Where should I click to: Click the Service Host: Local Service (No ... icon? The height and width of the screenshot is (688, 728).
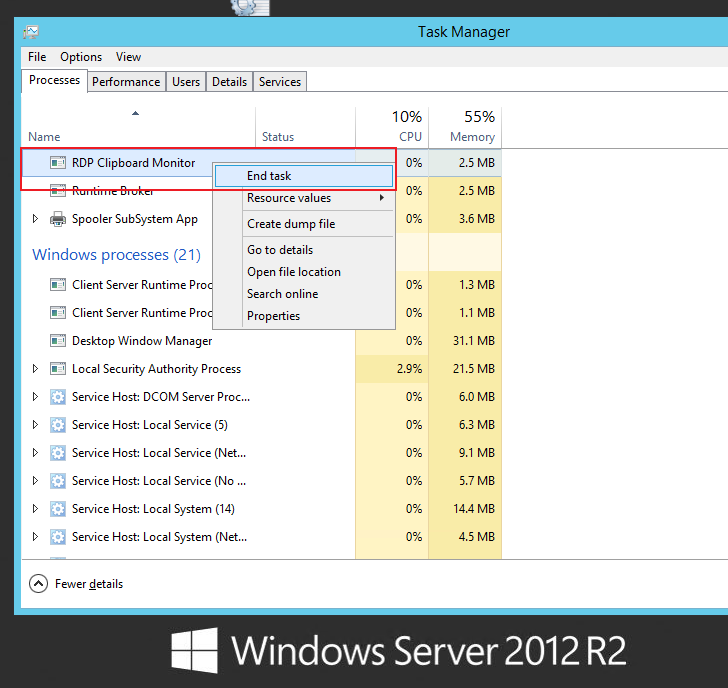58,481
